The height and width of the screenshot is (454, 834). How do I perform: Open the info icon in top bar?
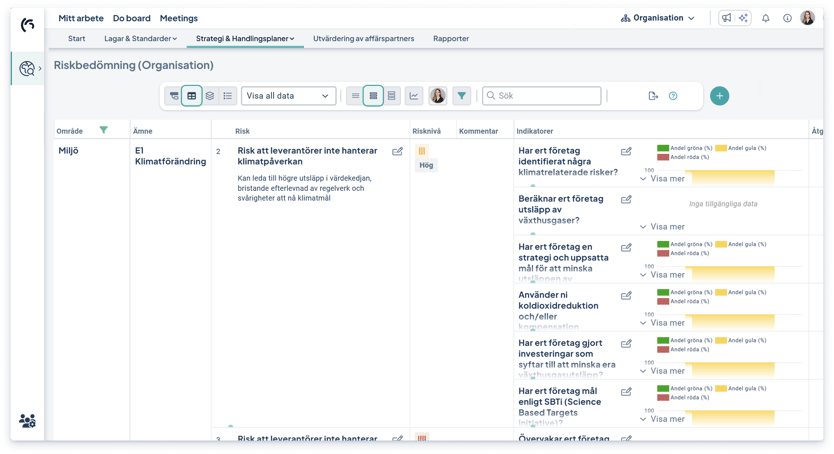[787, 18]
